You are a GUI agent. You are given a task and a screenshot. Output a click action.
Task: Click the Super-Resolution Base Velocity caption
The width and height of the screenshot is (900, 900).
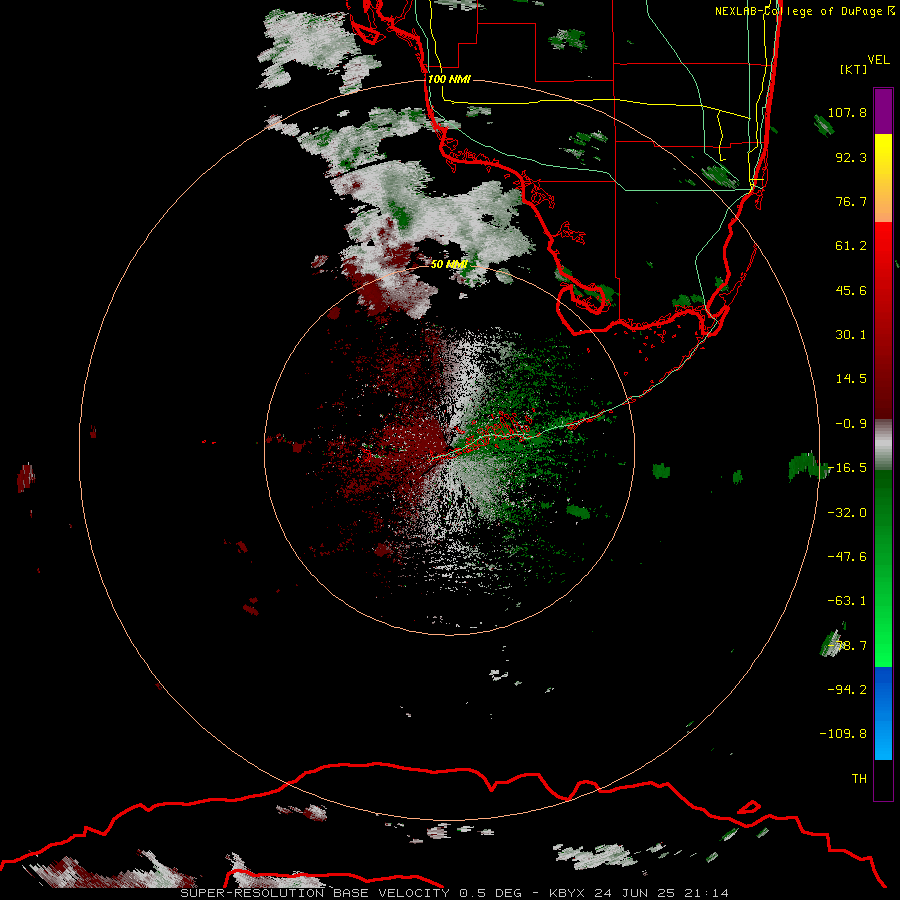tap(455, 893)
